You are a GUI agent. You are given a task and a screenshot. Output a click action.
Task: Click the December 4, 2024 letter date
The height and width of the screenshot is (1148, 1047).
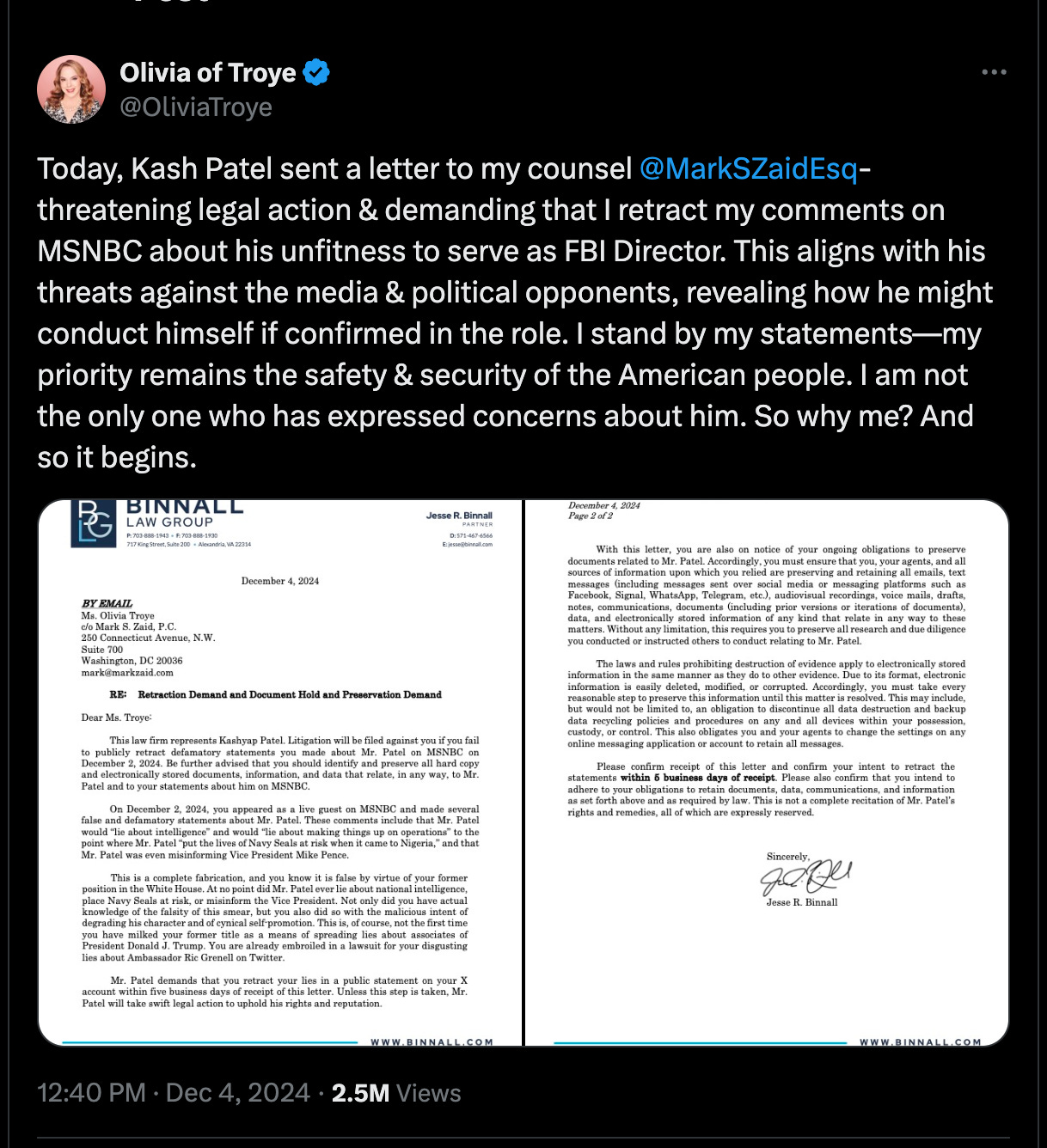tap(280, 581)
